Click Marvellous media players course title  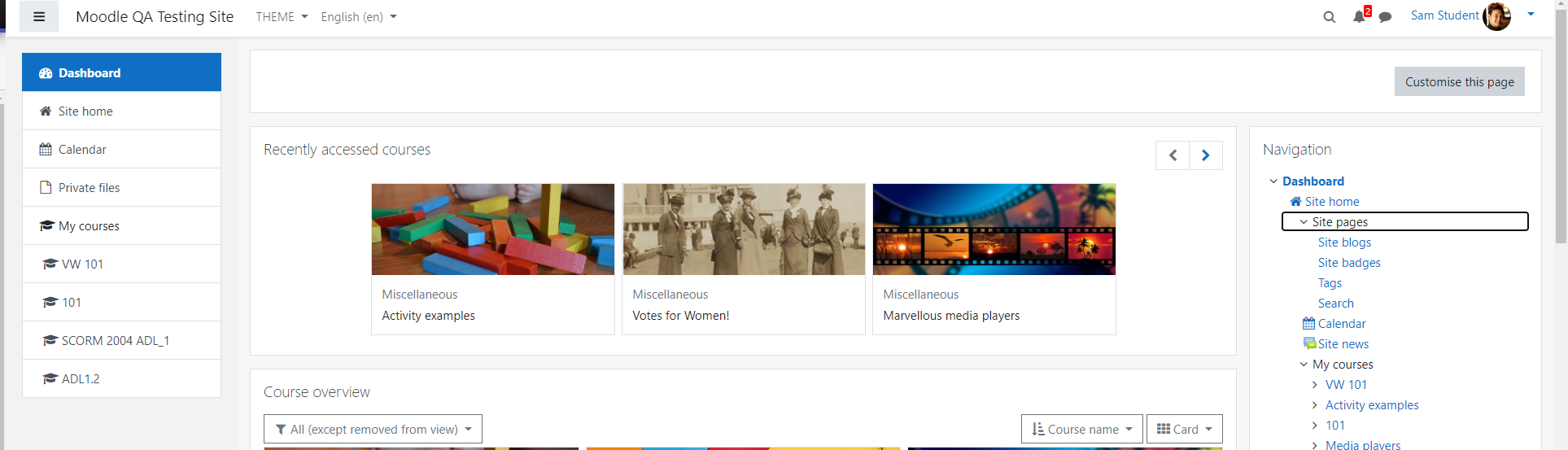coord(951,316)
